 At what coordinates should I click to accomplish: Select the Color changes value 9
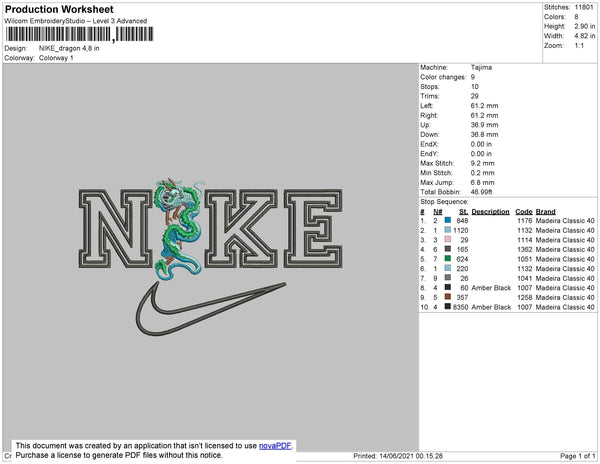coord(473,77)
